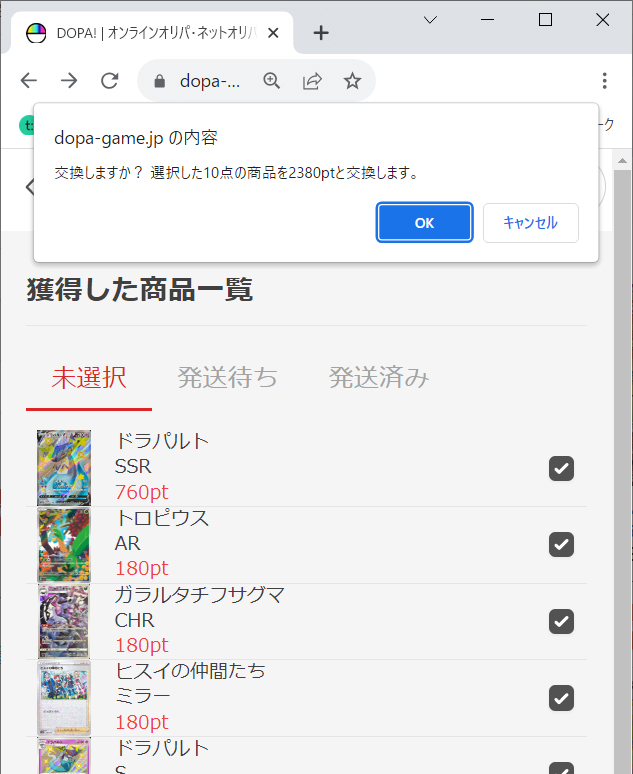
Task: Switch to 発送済み tab
Action: point(379,378)
